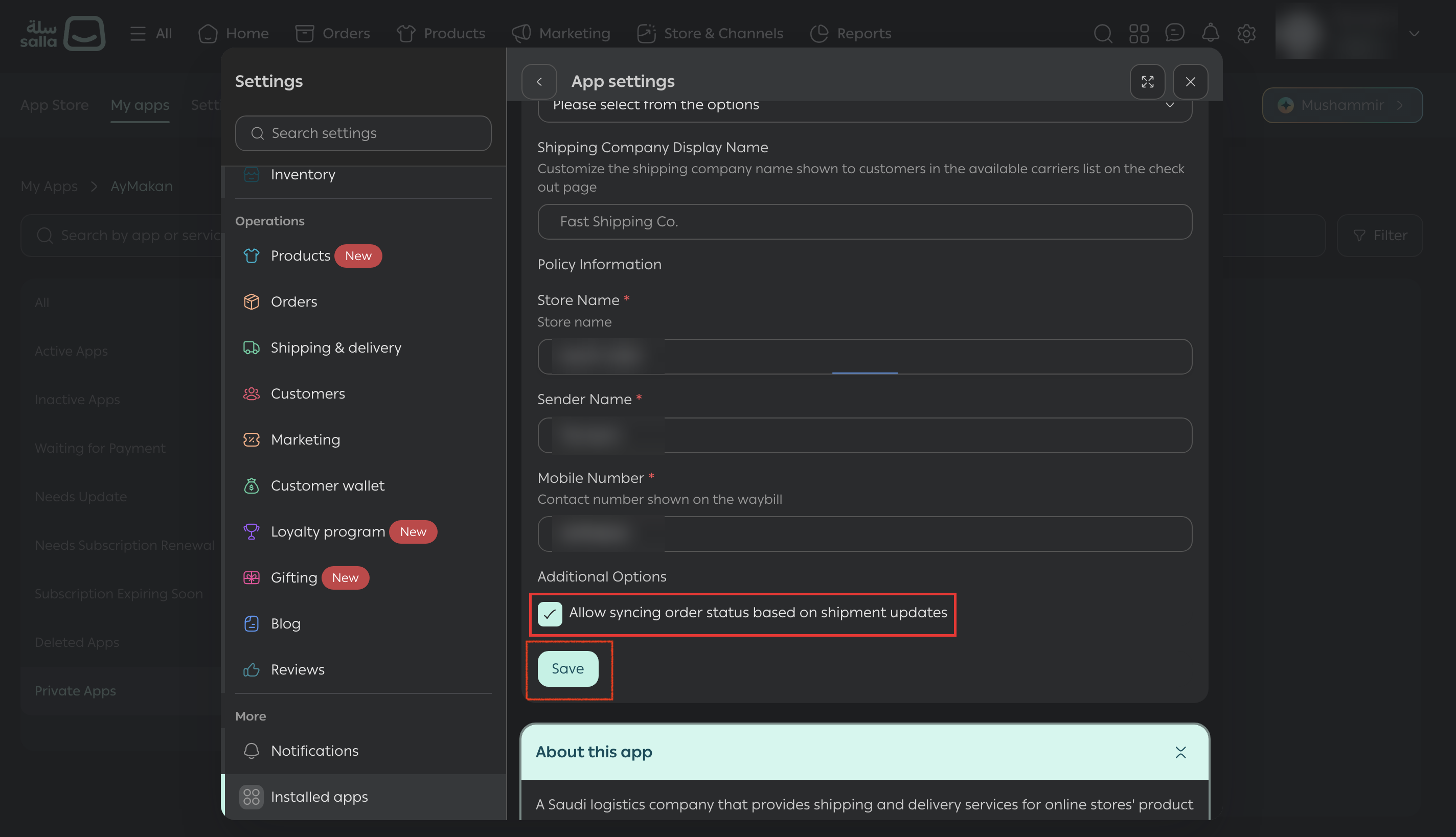1456x837 pixels.
Task: Expand the account profile dropdown chevron
Action: 1414,33
